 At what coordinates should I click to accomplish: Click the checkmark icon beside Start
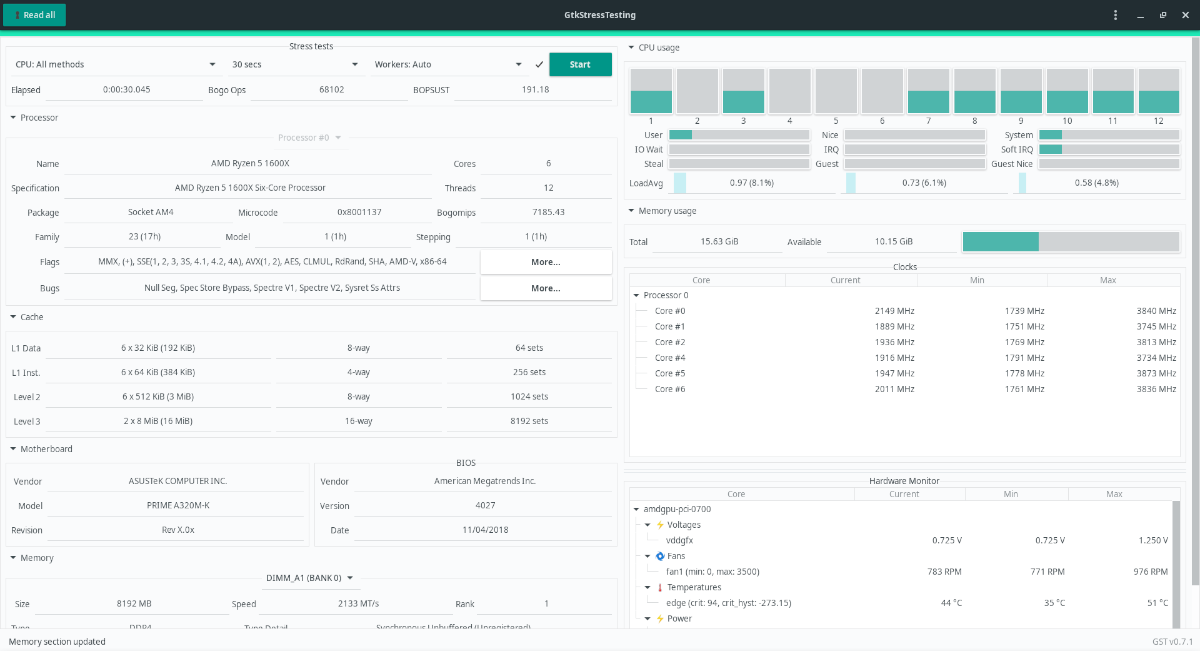tap(539, 64)
